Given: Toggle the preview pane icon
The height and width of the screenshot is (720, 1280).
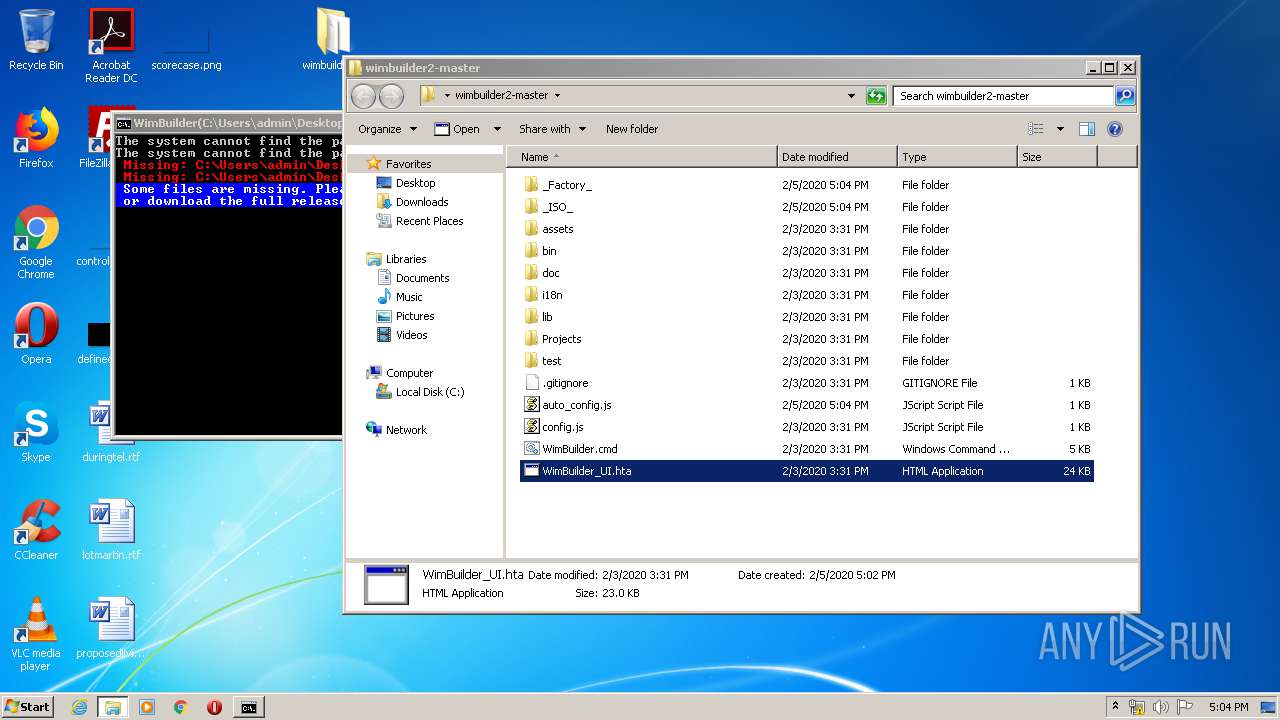Looking at the screenshot, I should 1087,129.
